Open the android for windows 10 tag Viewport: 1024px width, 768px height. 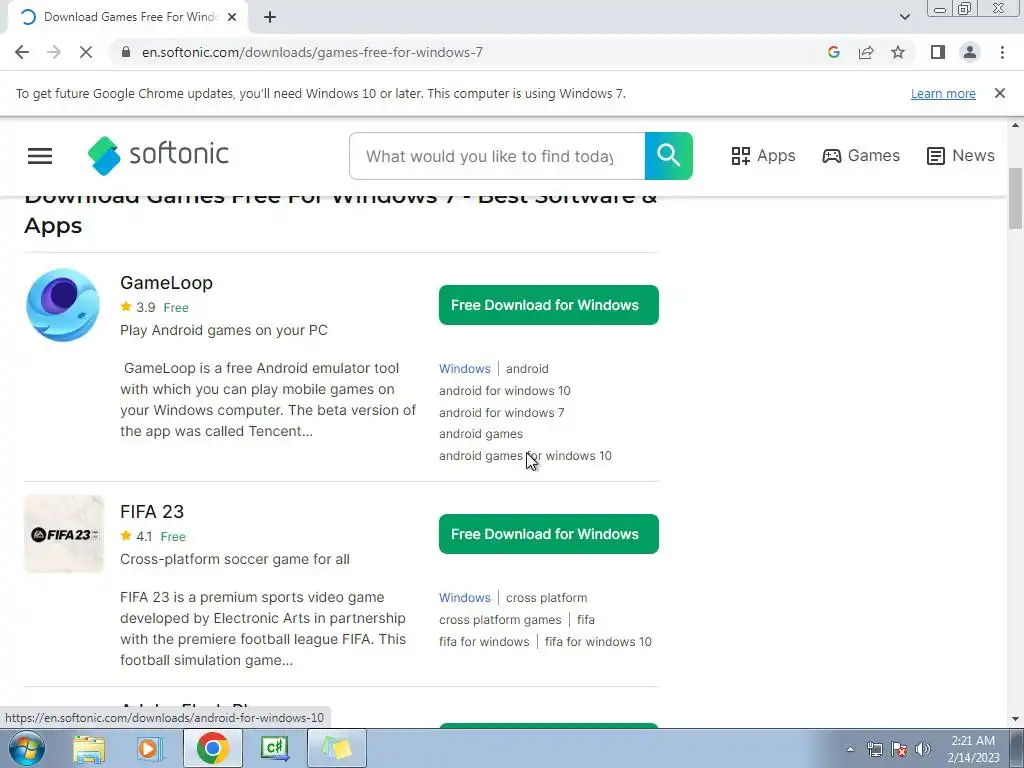pyautogui.click(x=505, y=391)
